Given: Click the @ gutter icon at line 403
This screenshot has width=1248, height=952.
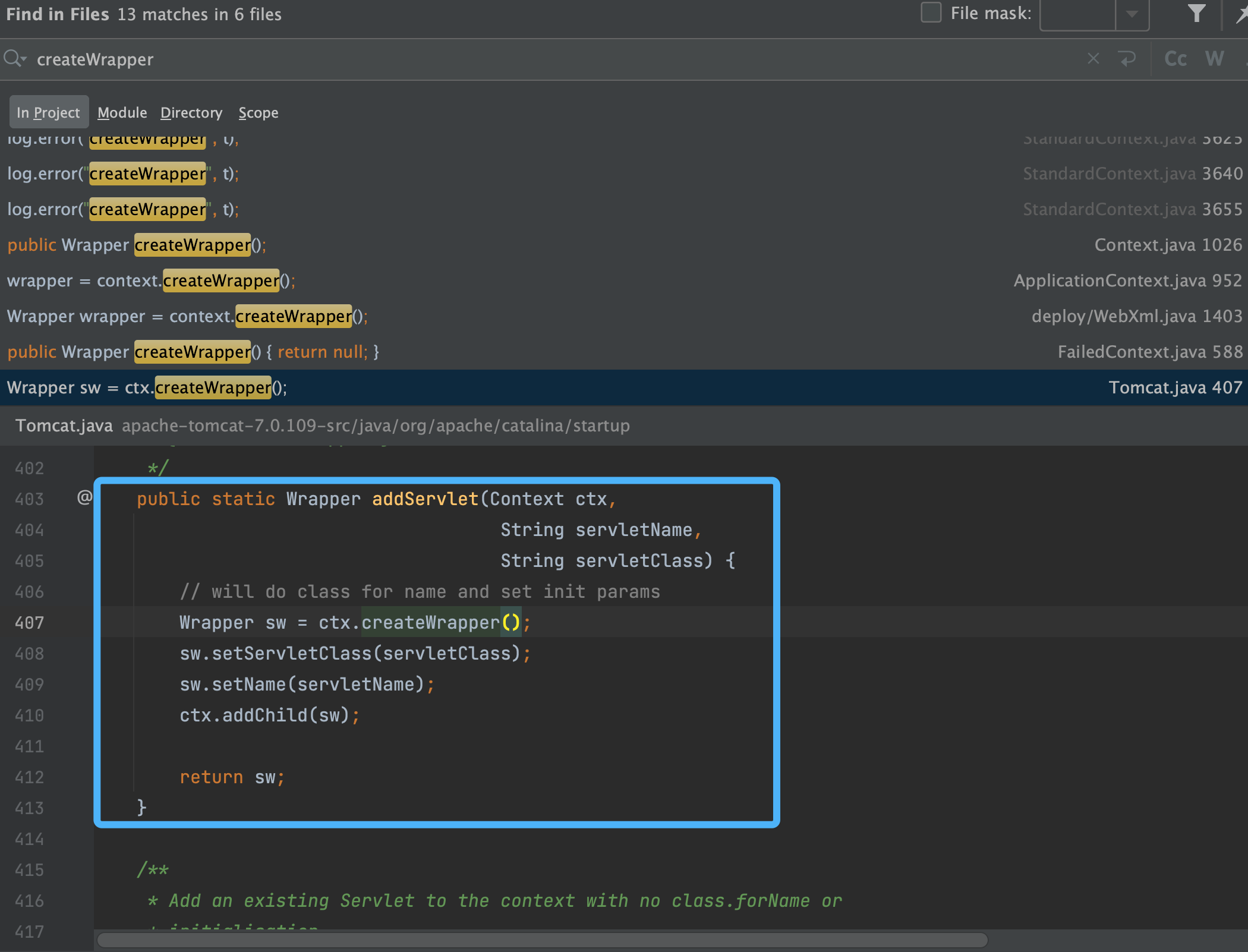Looking at the screenshot, I should [84, 497].
